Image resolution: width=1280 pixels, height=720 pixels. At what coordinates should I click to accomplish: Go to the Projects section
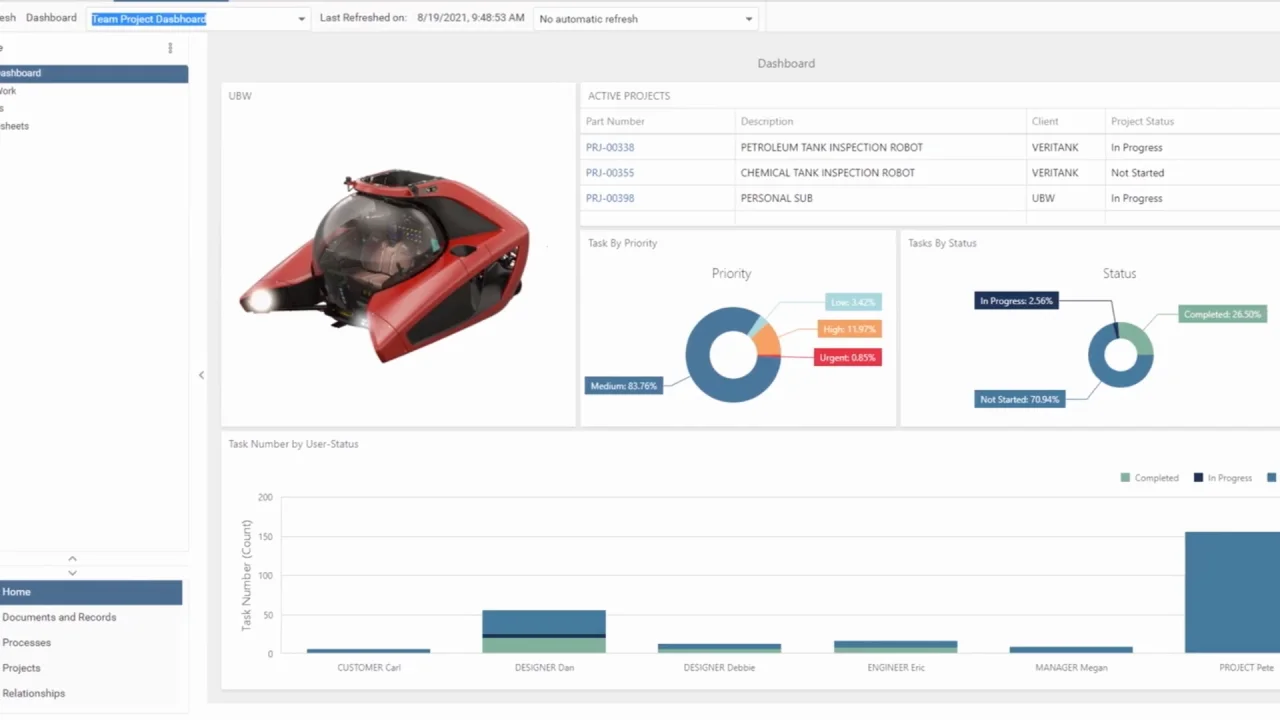(21, 668)
